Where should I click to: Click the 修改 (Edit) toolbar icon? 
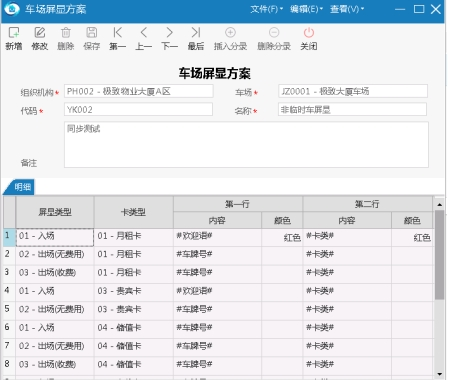pyautogui.click(x=40, y=33)
